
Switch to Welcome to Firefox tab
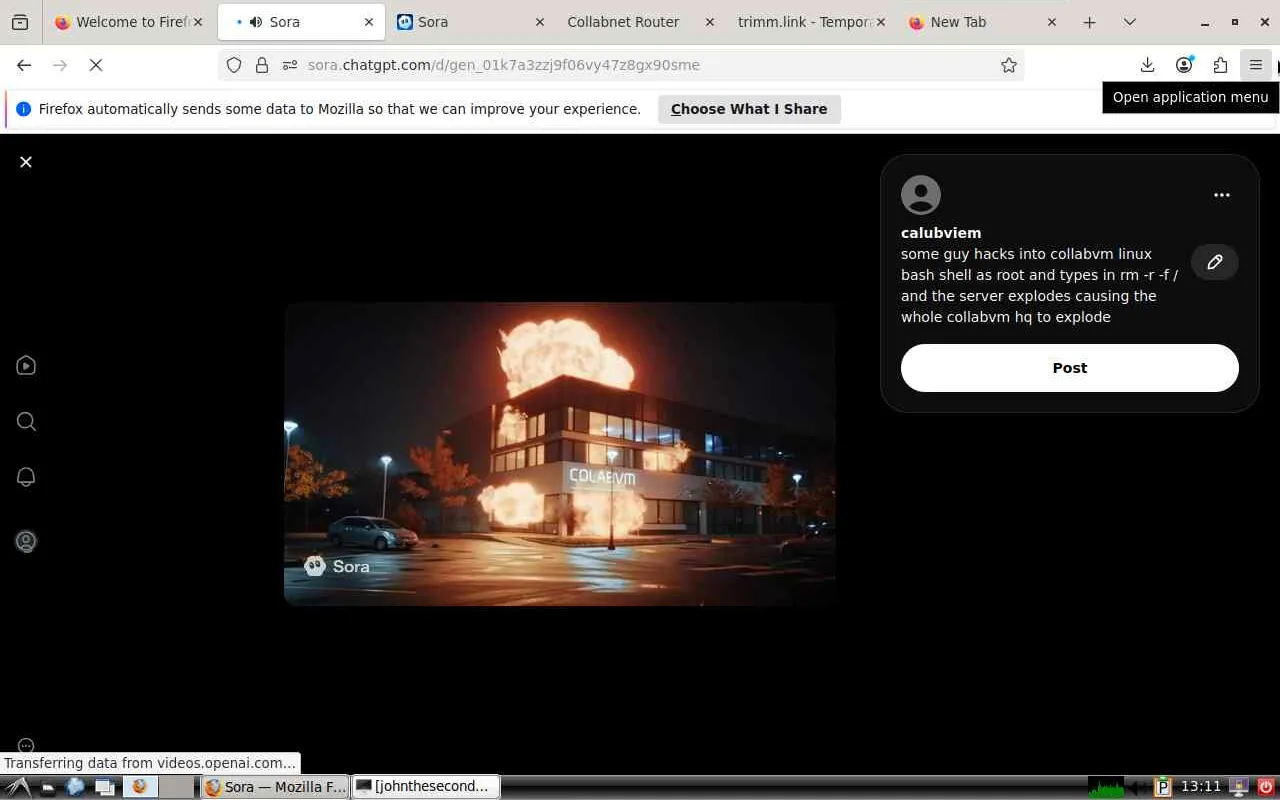129,22
